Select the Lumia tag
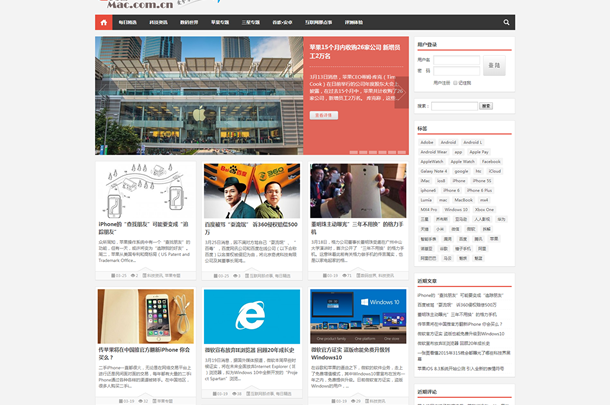610x405 pixels. [x=426, y=200]
